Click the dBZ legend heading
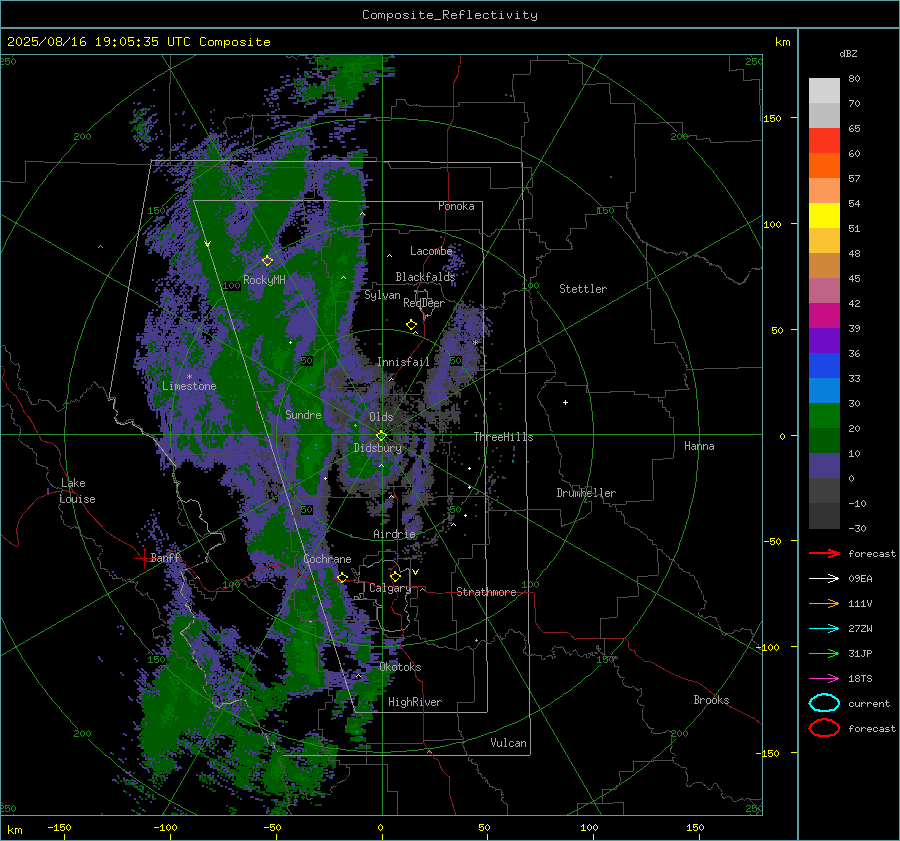Screen dimensions: 900x841 (848, 53)
